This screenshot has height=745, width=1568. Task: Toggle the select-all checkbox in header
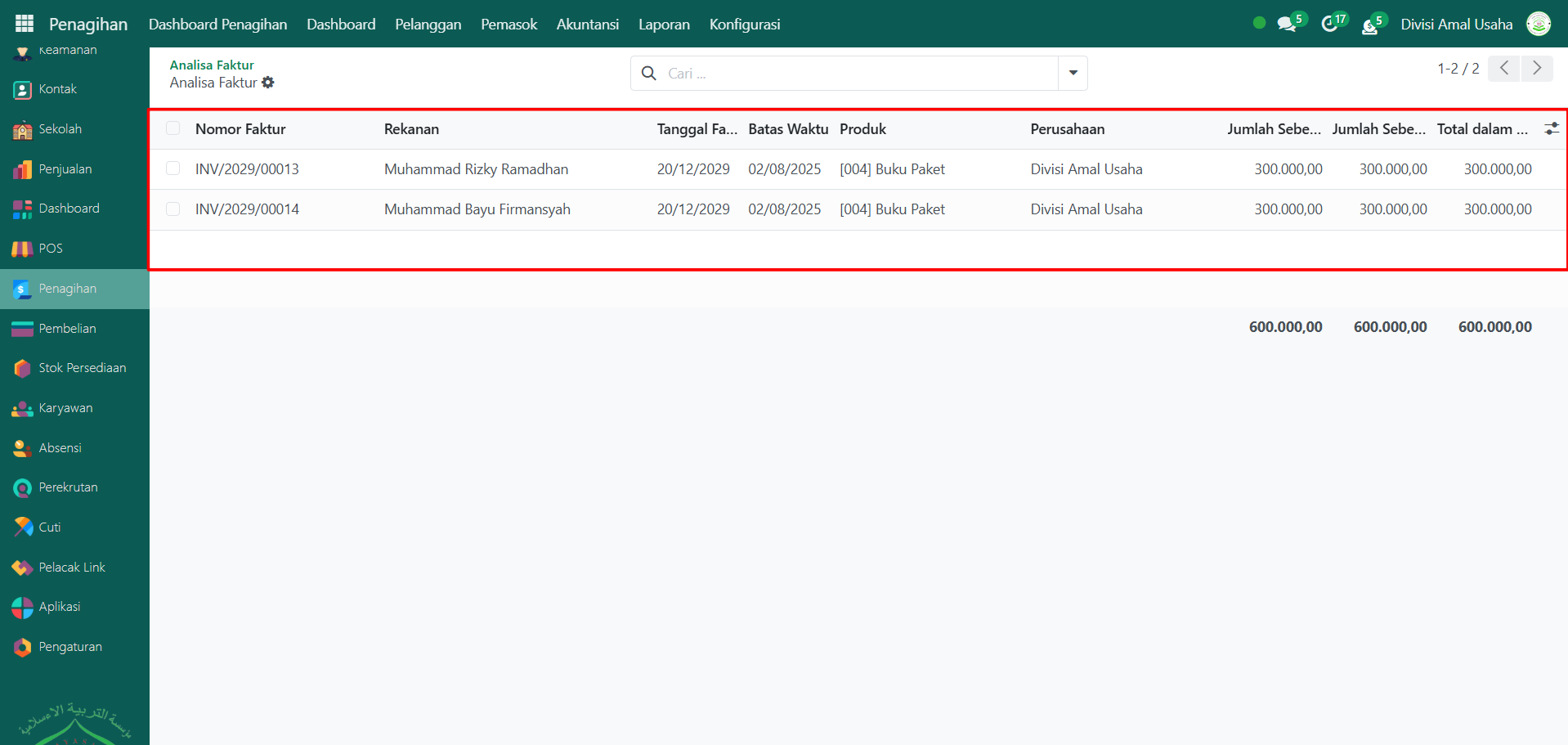tap(172, 128)
